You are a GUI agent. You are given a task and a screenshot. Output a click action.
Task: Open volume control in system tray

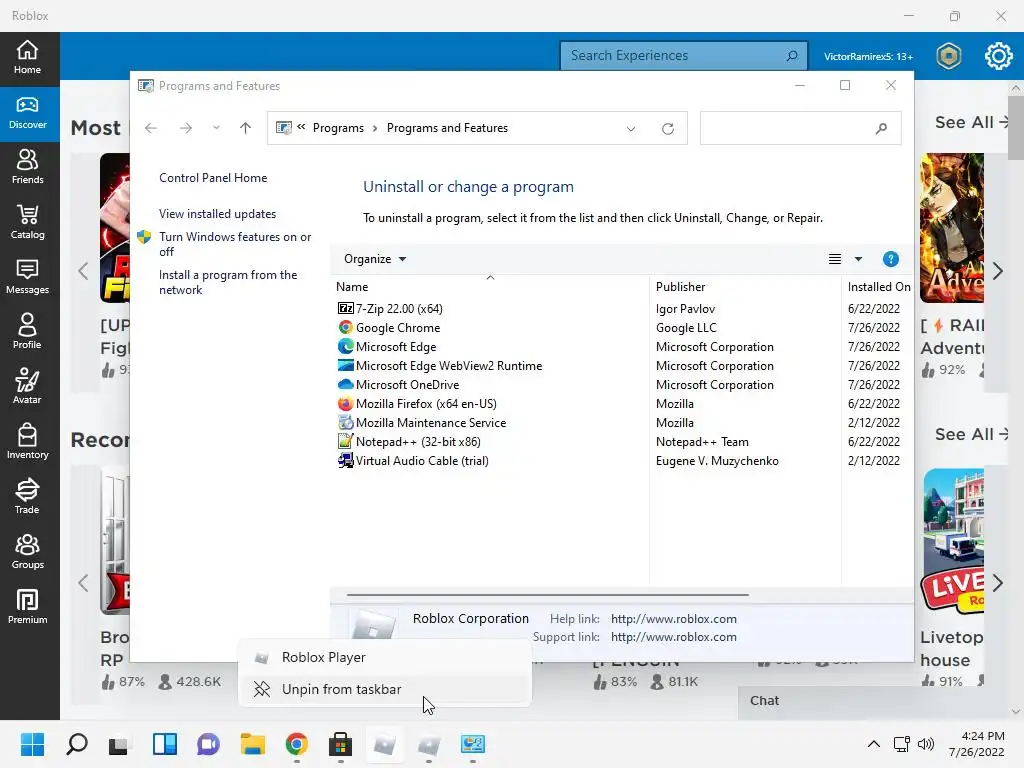[925, 744]
